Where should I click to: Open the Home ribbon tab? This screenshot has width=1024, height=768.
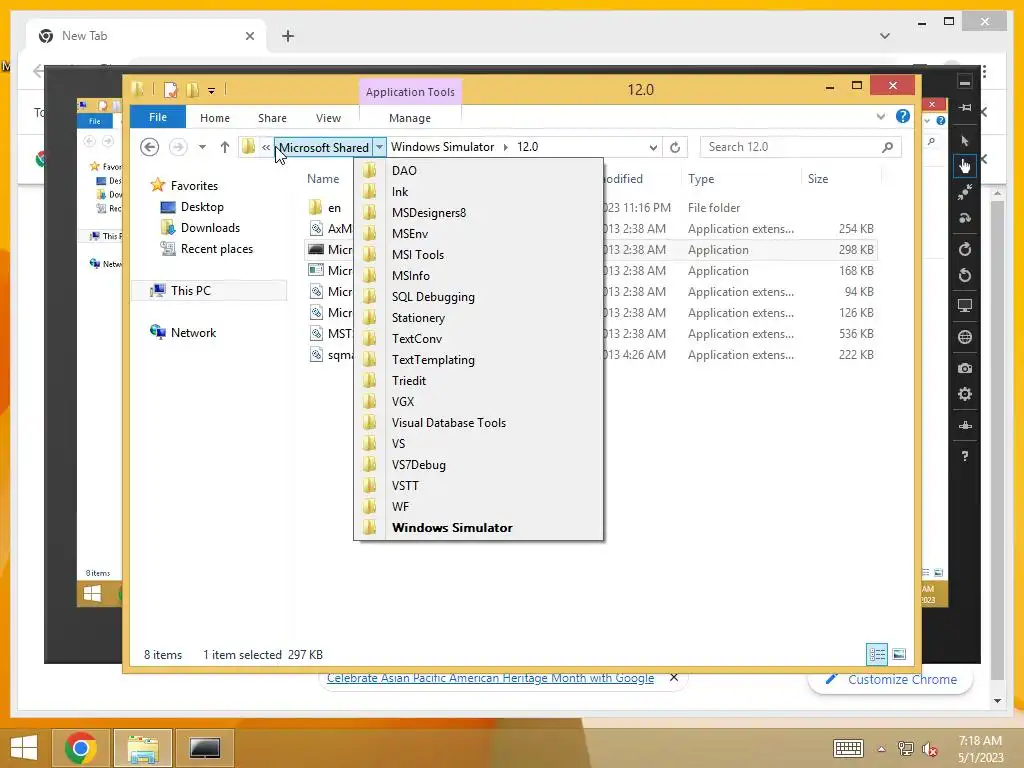(x=215, y=118)
